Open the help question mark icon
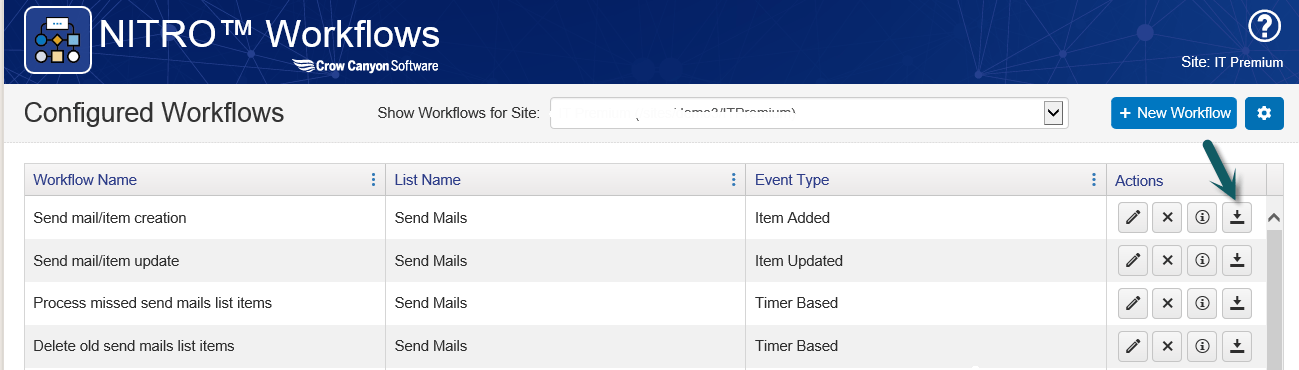 click(1265, 26)
